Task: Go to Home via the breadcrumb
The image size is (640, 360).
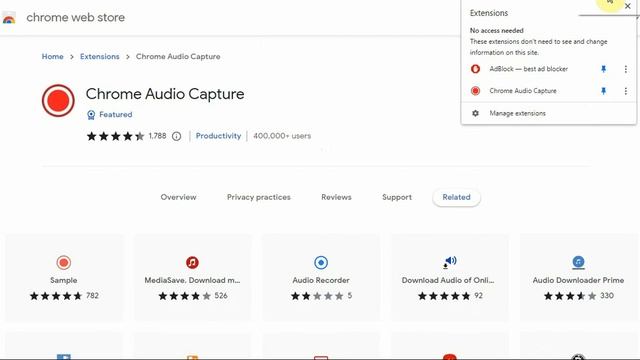Action: (x=53, y=57)
